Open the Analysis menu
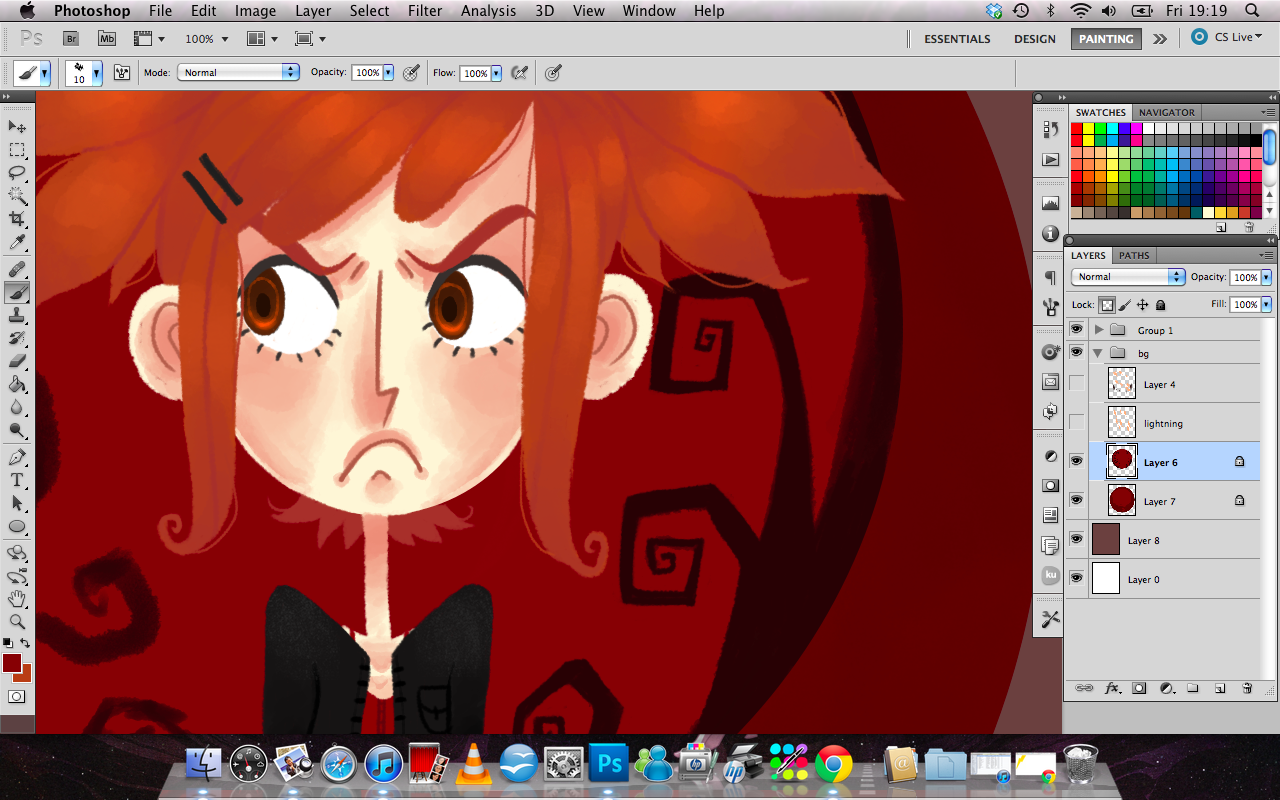Image resolution: width=1280 pixels, height=800 pixels. [x=488, y=11]
